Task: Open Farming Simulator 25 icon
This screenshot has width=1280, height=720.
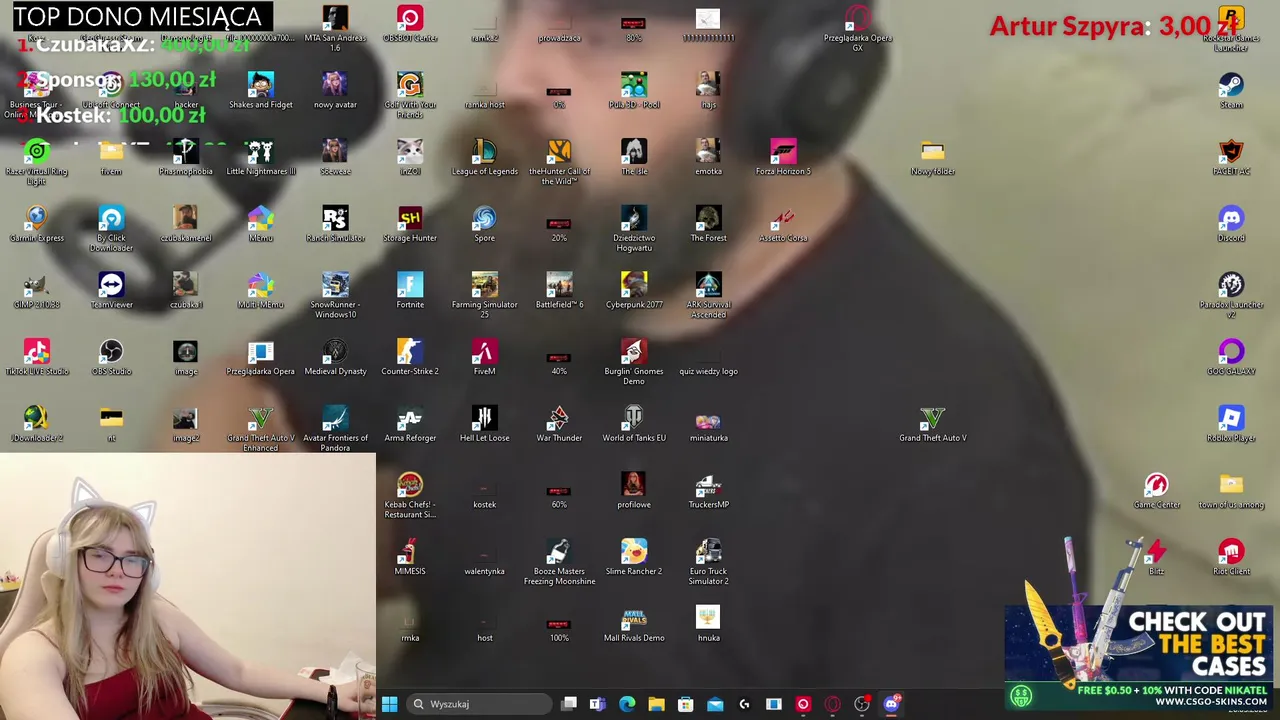Action: point(484,296)
